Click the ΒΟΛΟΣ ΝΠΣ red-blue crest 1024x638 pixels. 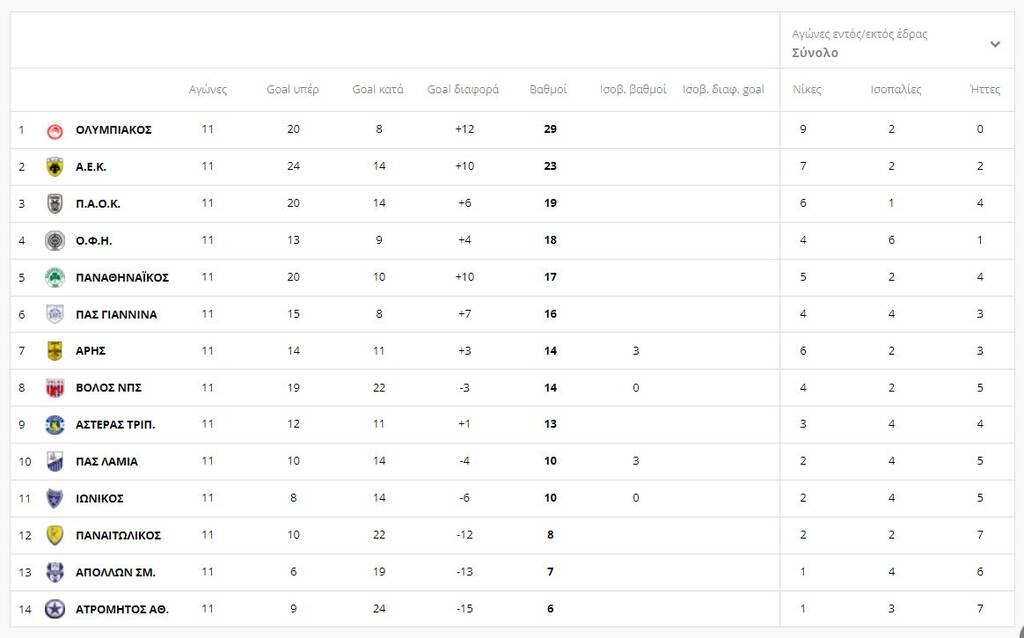coord(55,388)
